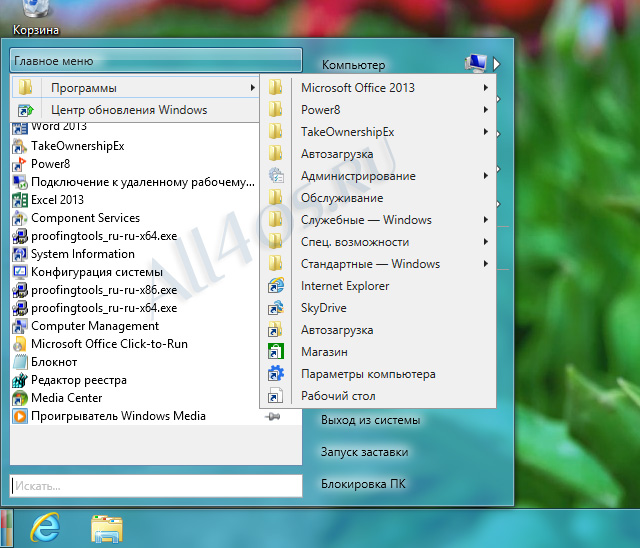The width and height of the screenshot is (640, 548).
Task: Click the Start button on taskbar
Action: [x=6, y=528]
